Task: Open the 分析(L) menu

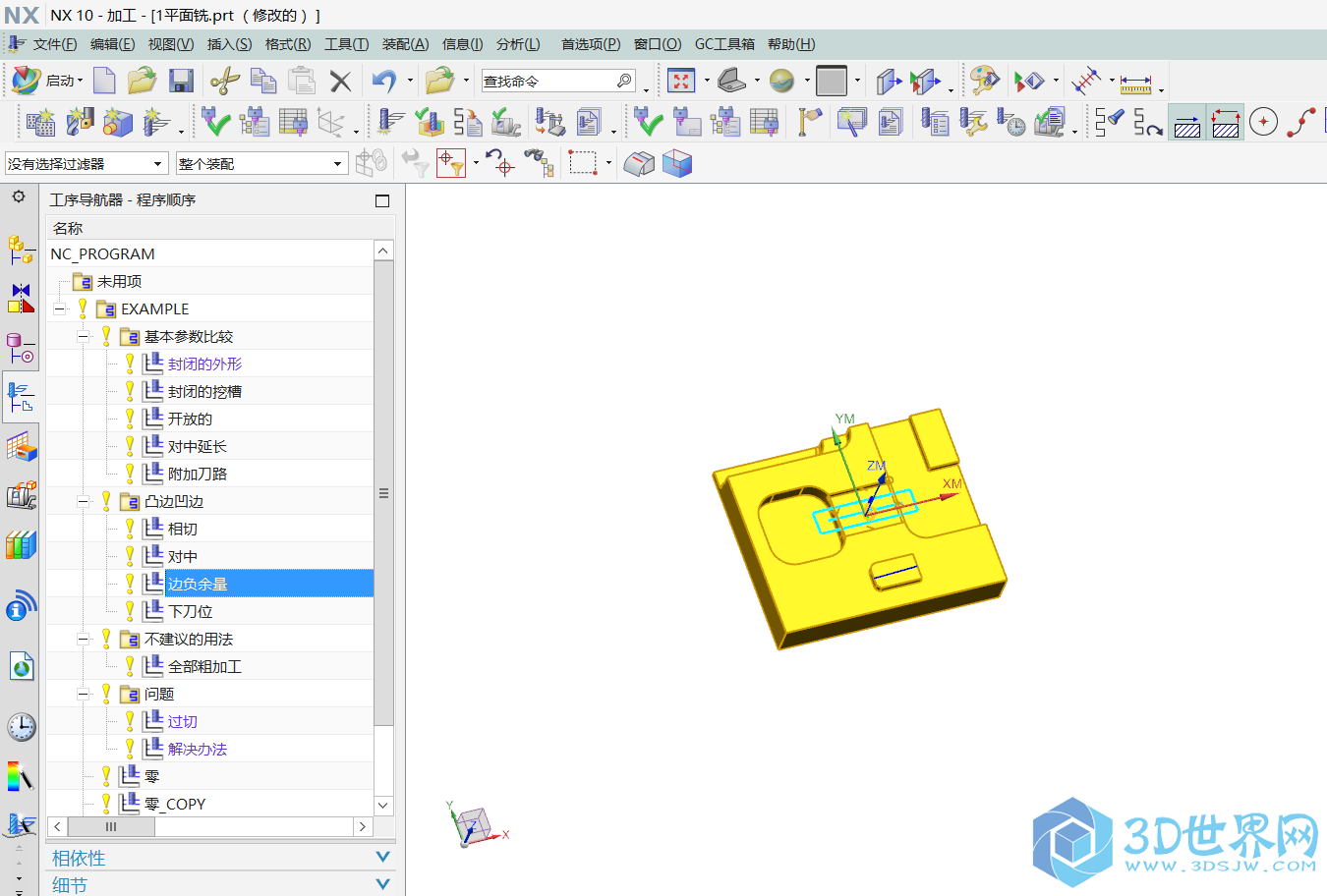Action: pyautogui.click(x=518, y=44)
